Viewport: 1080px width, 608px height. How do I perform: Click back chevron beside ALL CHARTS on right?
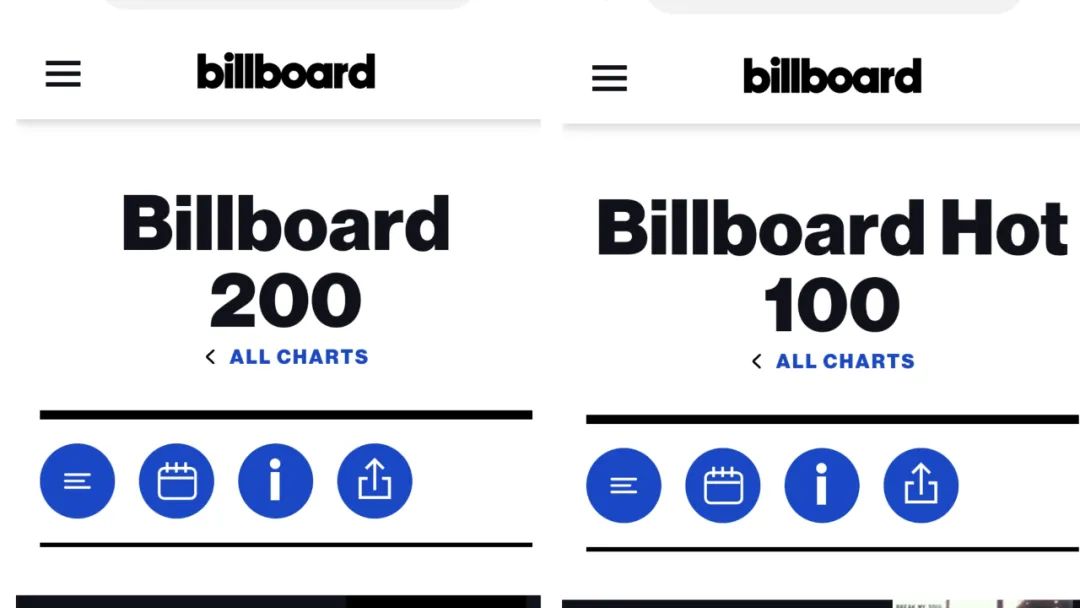(x=756, y=361)
